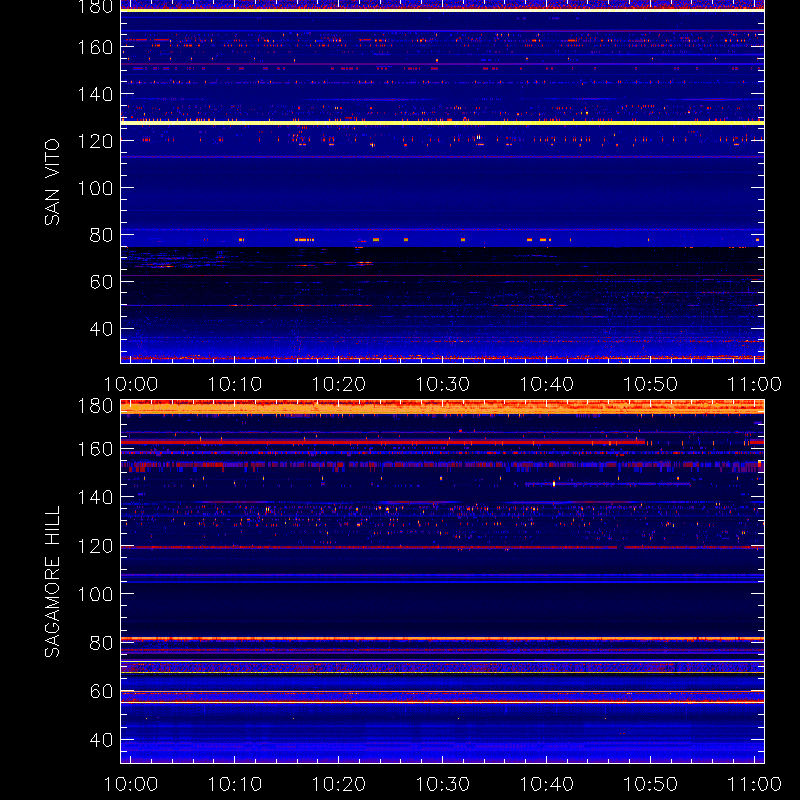Click 10:00 time label under SAGAMORE HILL plot
The height and width of the screenshot is (800, 800).
point(131,784)
